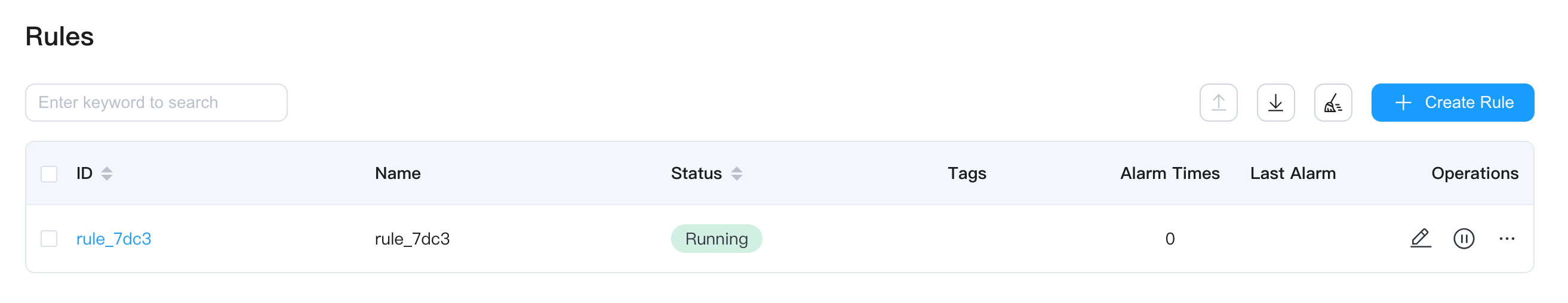Click the Create Rule button label
This screenshot has height=303, width=1568.
pyautogui.click(x=1469, y=102)
